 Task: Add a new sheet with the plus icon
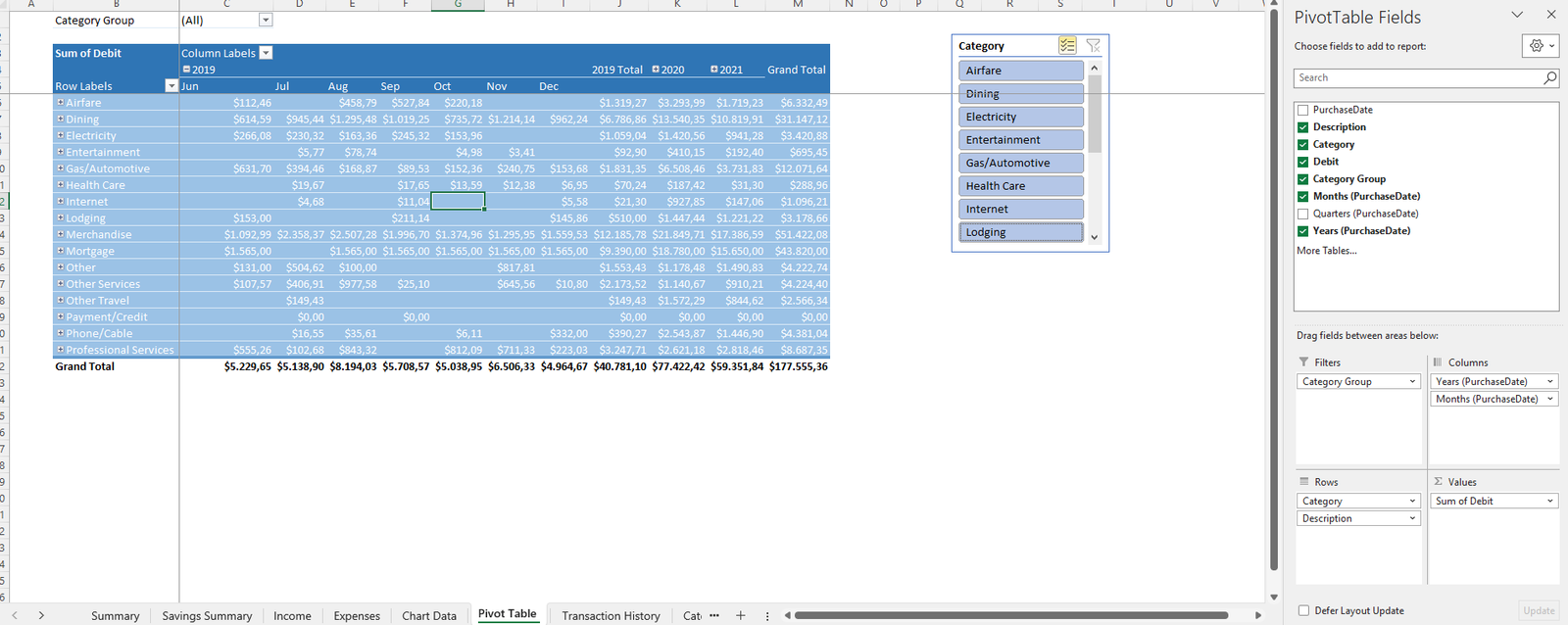tap(741, 615)
